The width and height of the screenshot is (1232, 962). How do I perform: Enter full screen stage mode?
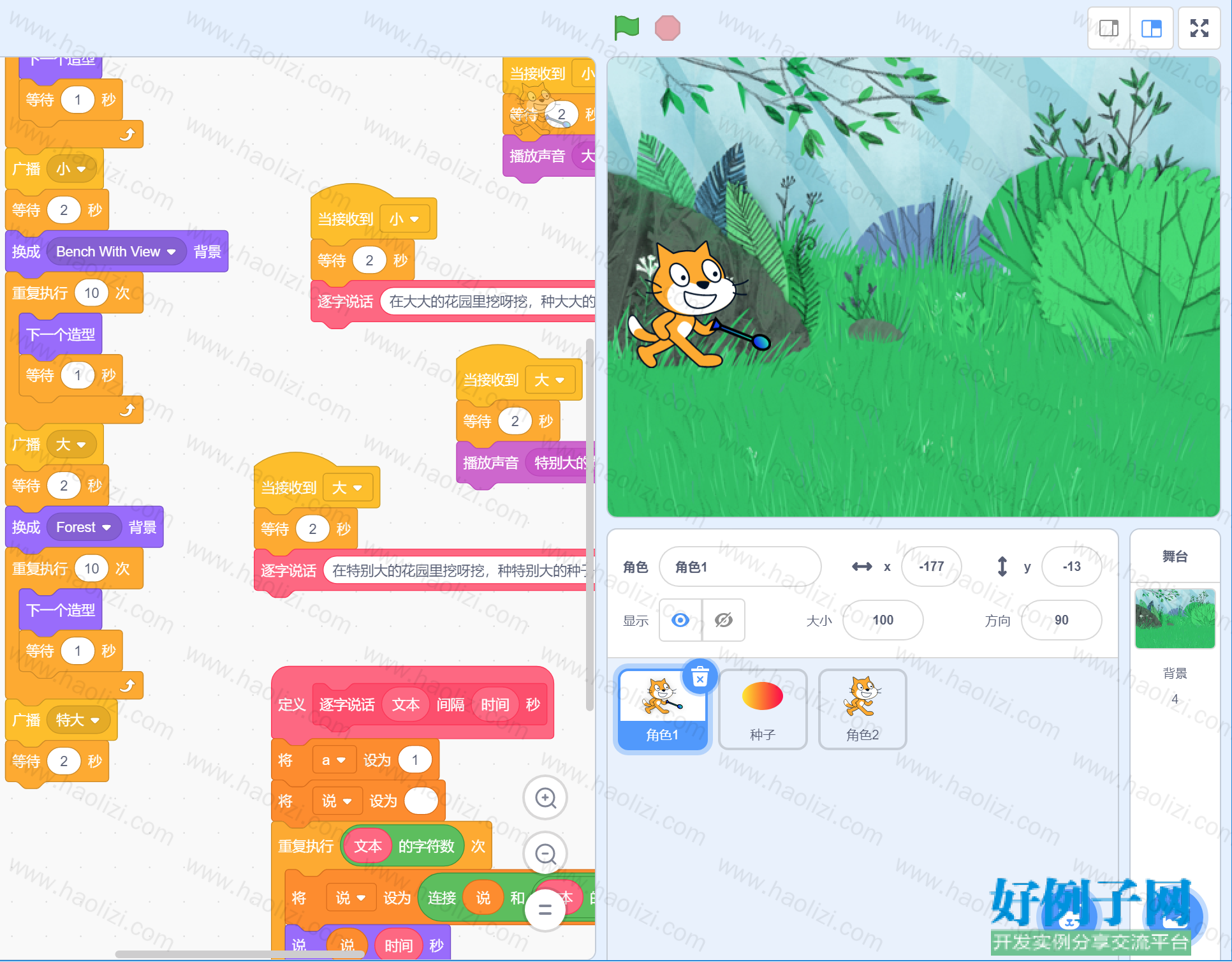1199,28
